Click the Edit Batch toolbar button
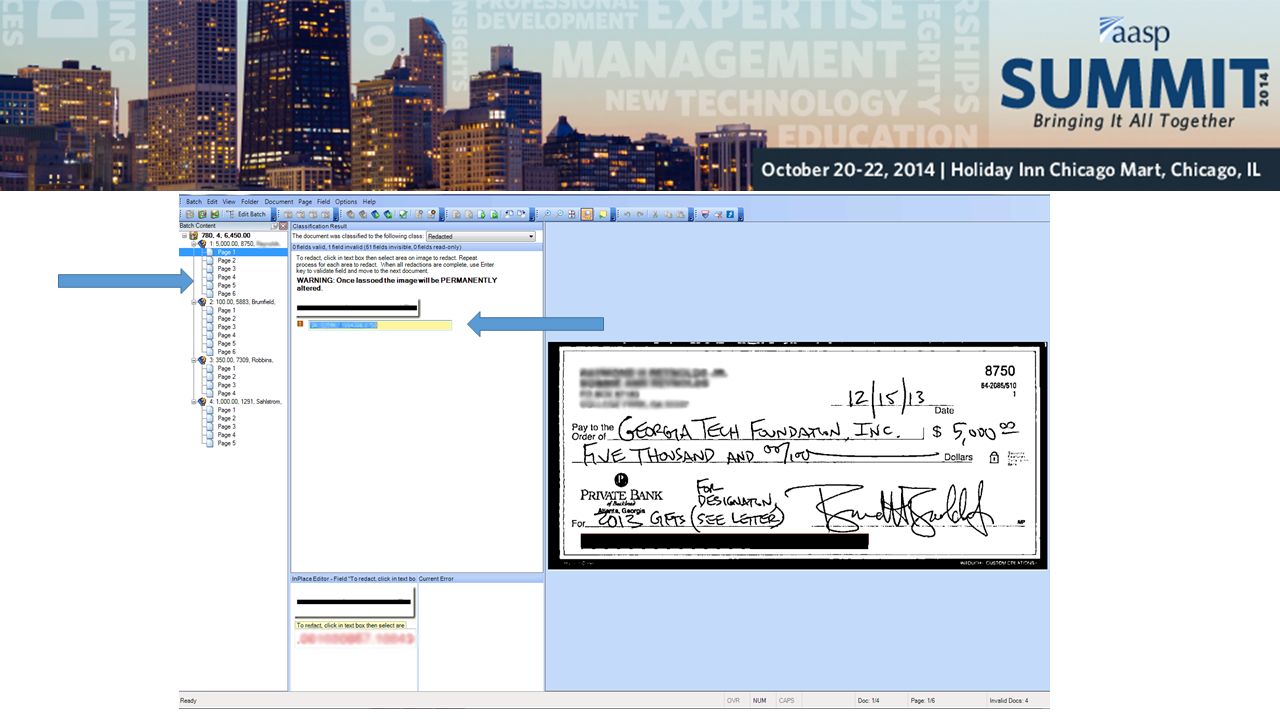 246,214
